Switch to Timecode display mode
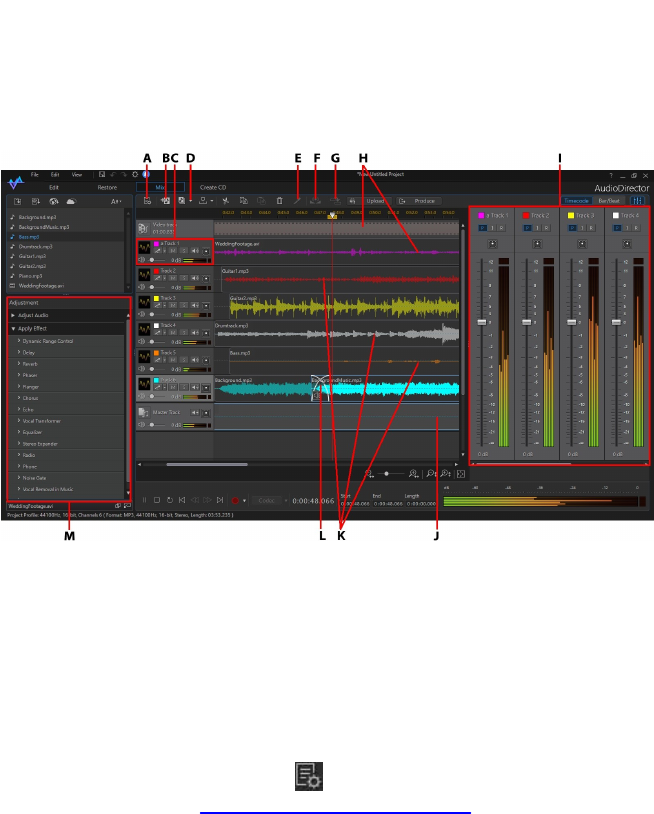The height and width of the screenshot is (814, 654). tap(576, 200)
